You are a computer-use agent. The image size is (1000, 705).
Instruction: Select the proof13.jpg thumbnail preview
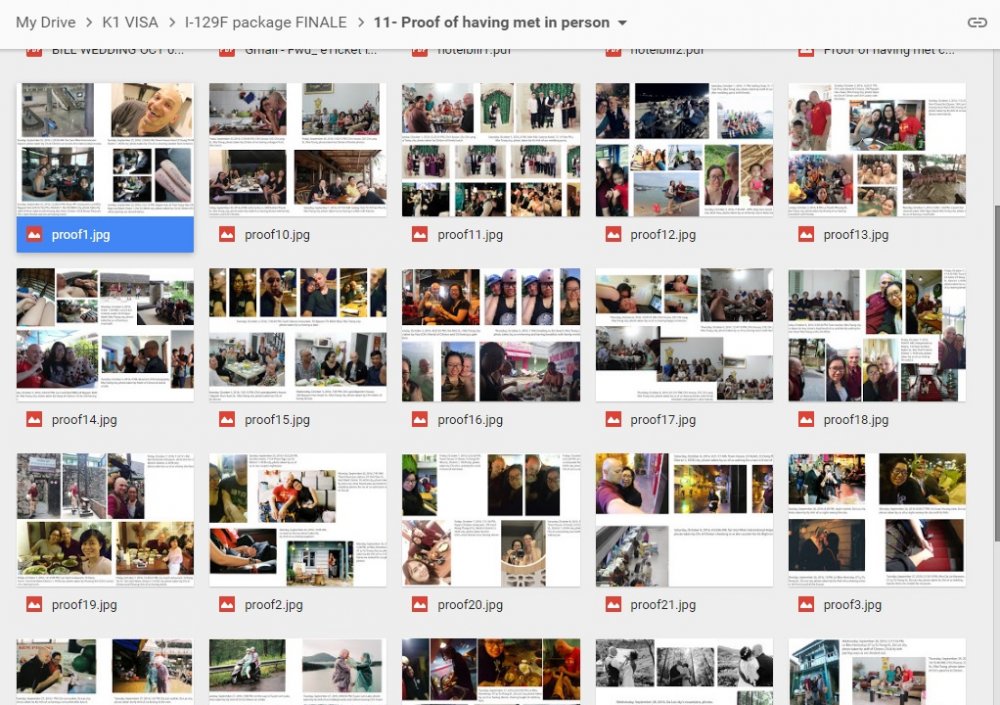[x=877, y=149]
